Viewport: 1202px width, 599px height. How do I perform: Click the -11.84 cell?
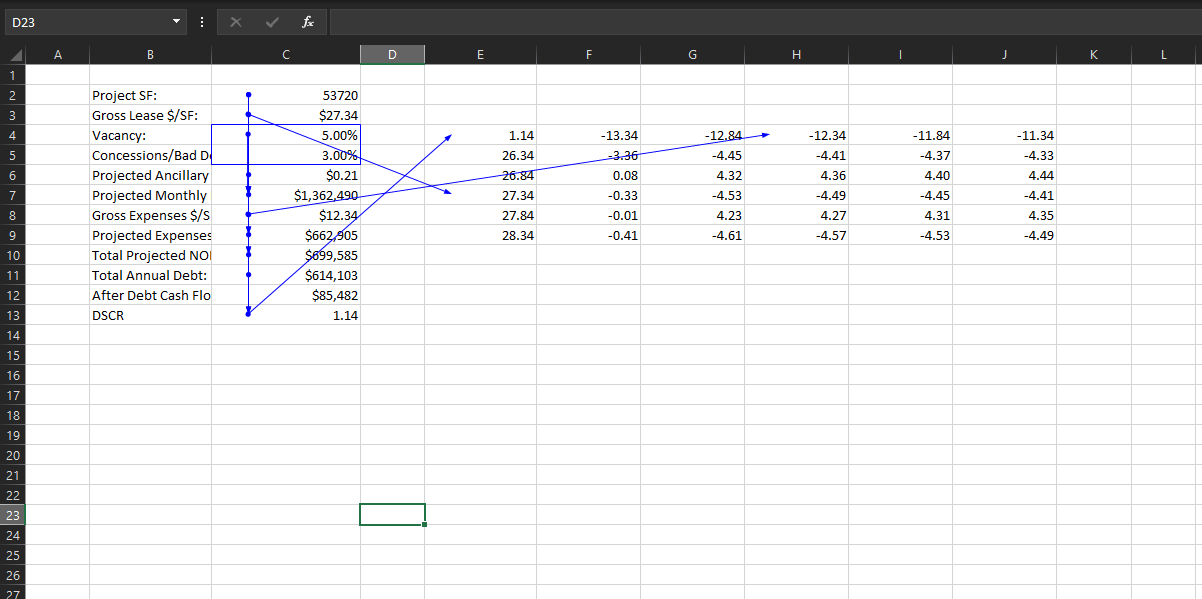point(900,135)
